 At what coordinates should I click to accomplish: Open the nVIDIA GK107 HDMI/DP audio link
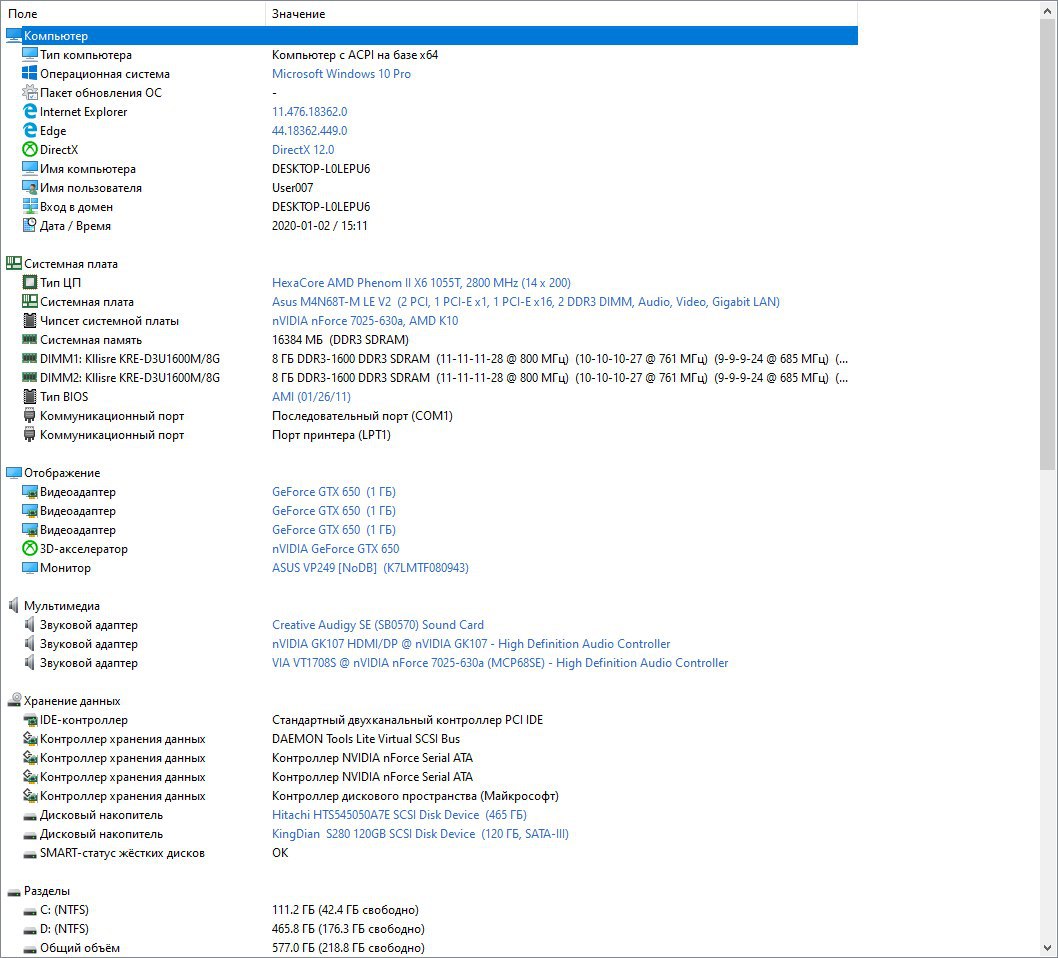471,644
